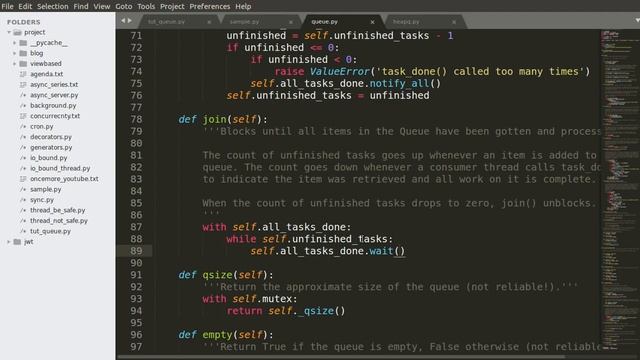Open the Help menu
Viewport: 640px width, 360px height.
click(243, 6)
